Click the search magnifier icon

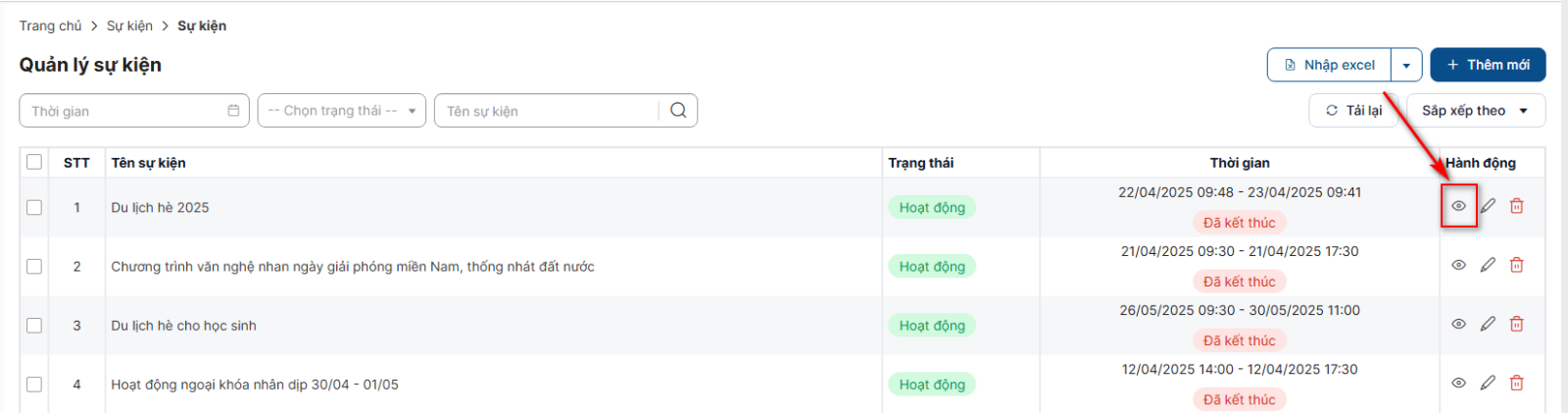pos(678,111)
